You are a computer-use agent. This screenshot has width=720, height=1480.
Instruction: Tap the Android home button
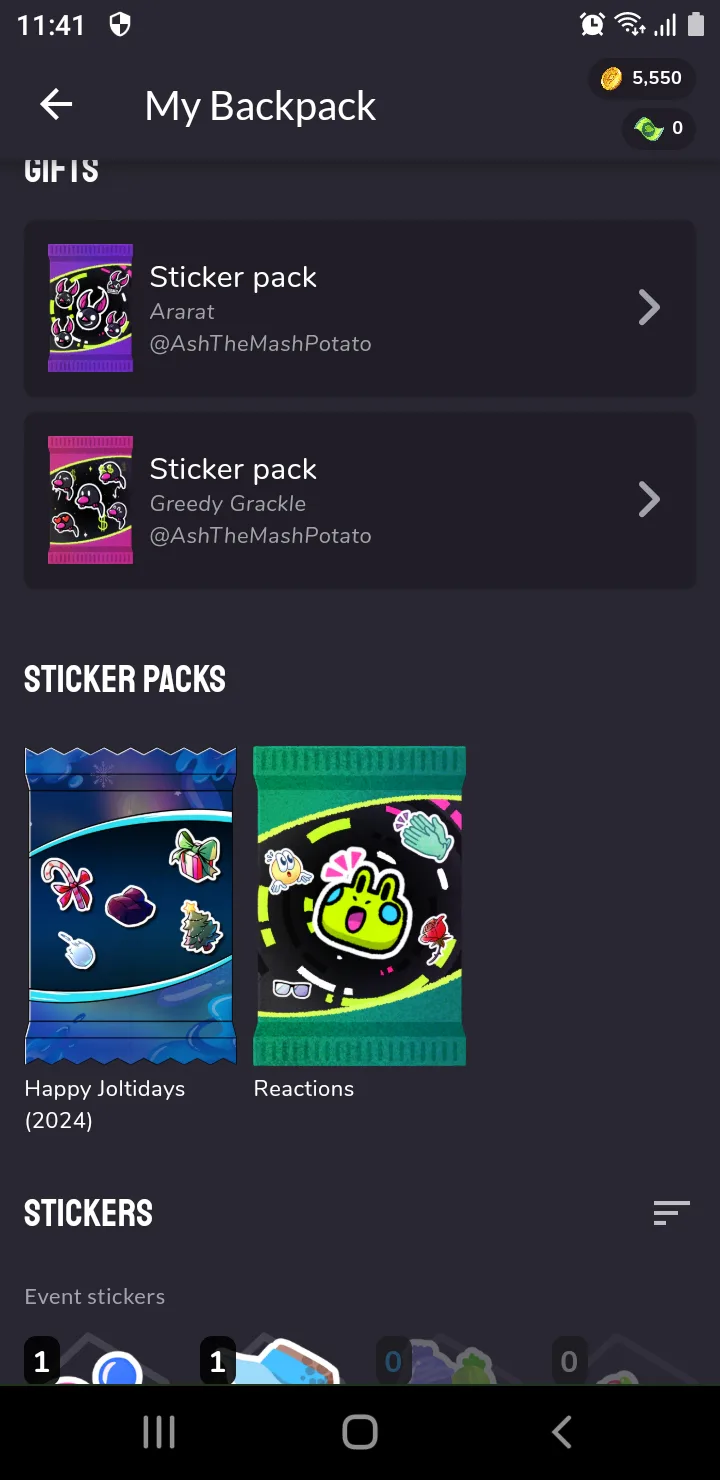click(360, 1432)
